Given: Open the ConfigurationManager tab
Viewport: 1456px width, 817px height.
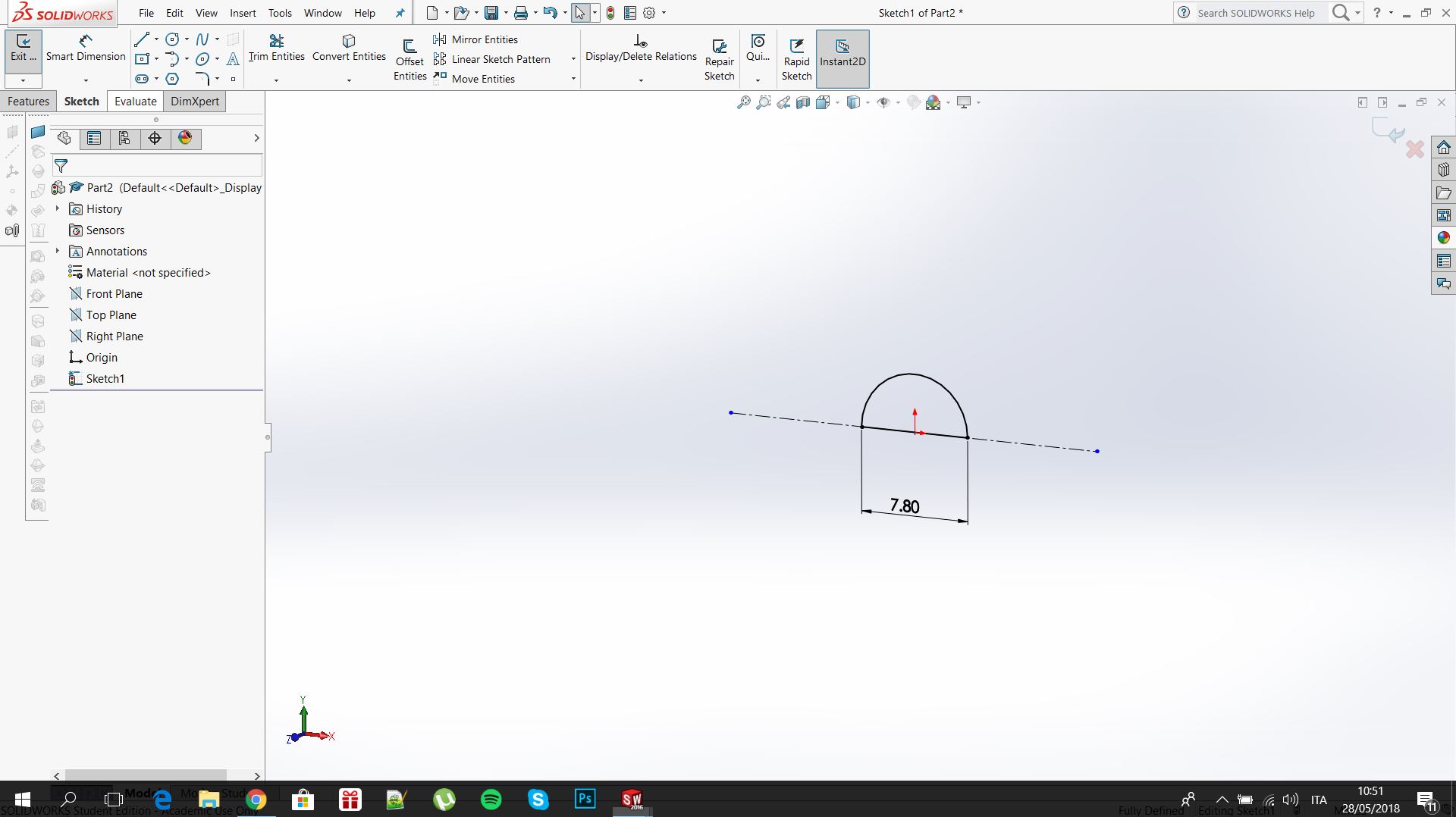Looking at the screenshot, I should (x=124, y=138).
